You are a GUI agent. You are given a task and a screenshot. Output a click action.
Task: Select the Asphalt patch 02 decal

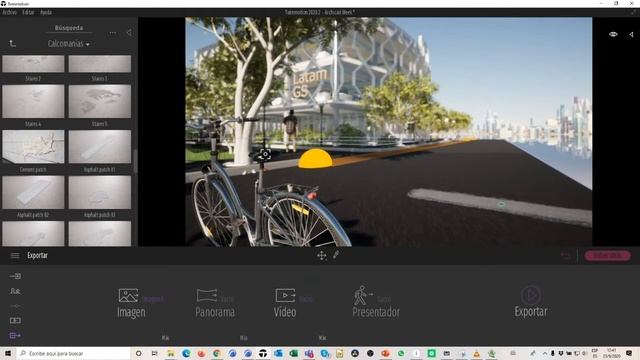click(33, 192)
